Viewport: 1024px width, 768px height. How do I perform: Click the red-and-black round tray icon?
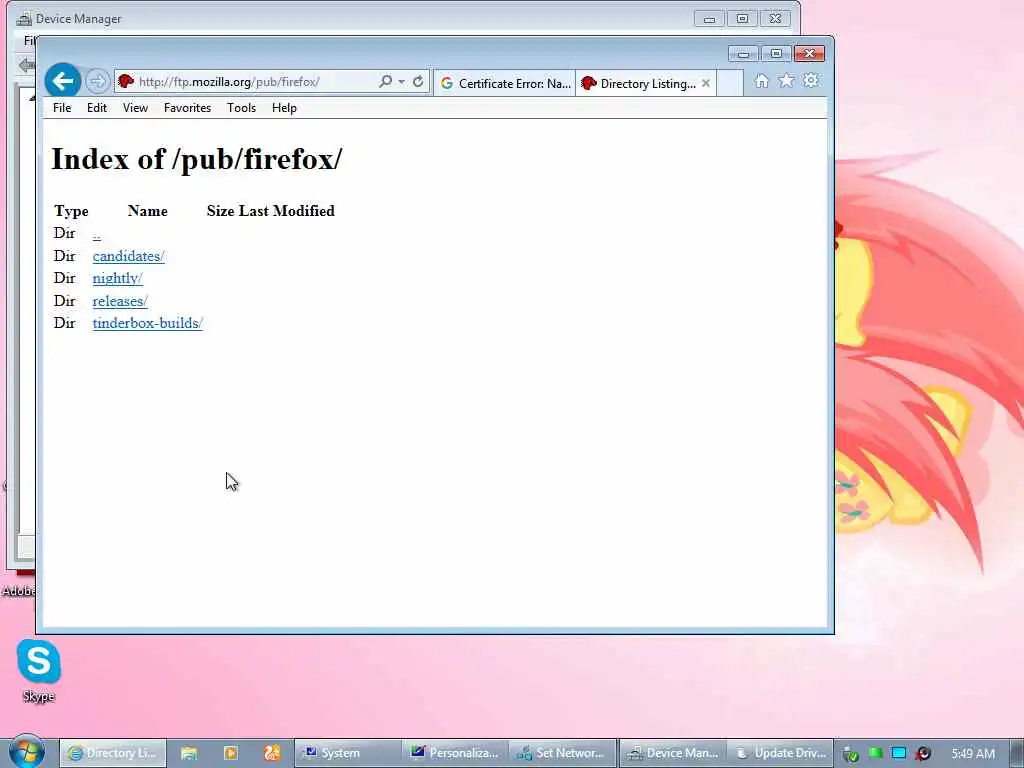923,754
